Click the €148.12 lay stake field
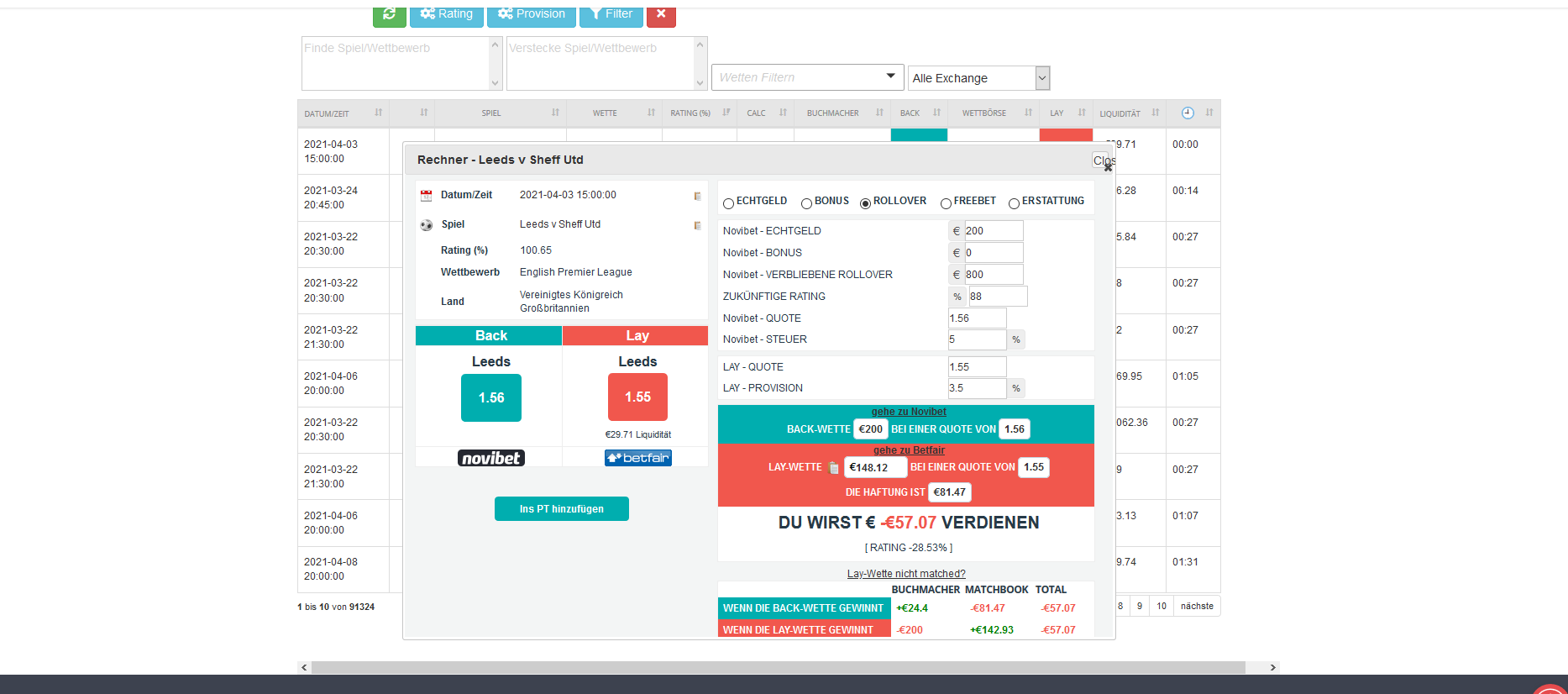 click(875, 468)
